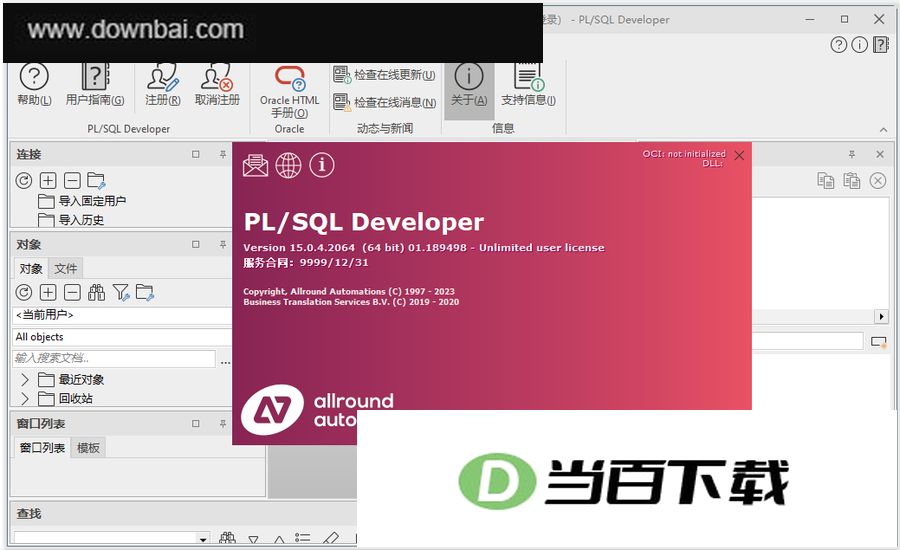This screenshot has height=550, width=900.
Task: Switch to the 对象 tab
Action: (x=31, y=269)
